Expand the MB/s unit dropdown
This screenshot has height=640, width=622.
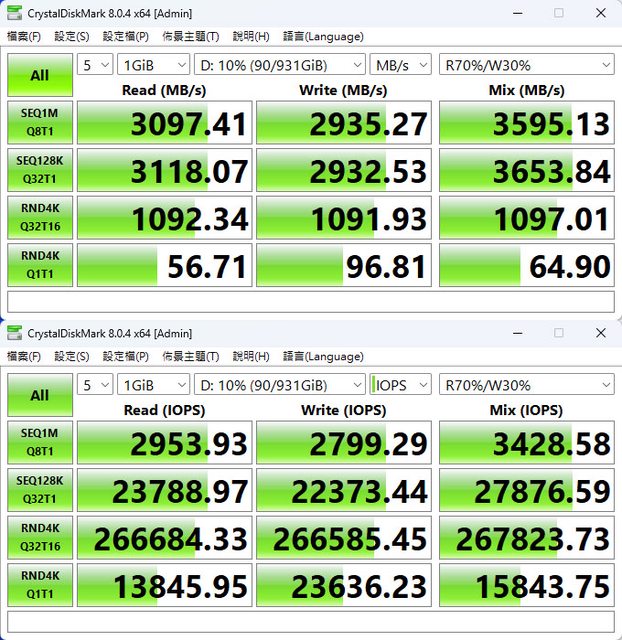[400, 65]
